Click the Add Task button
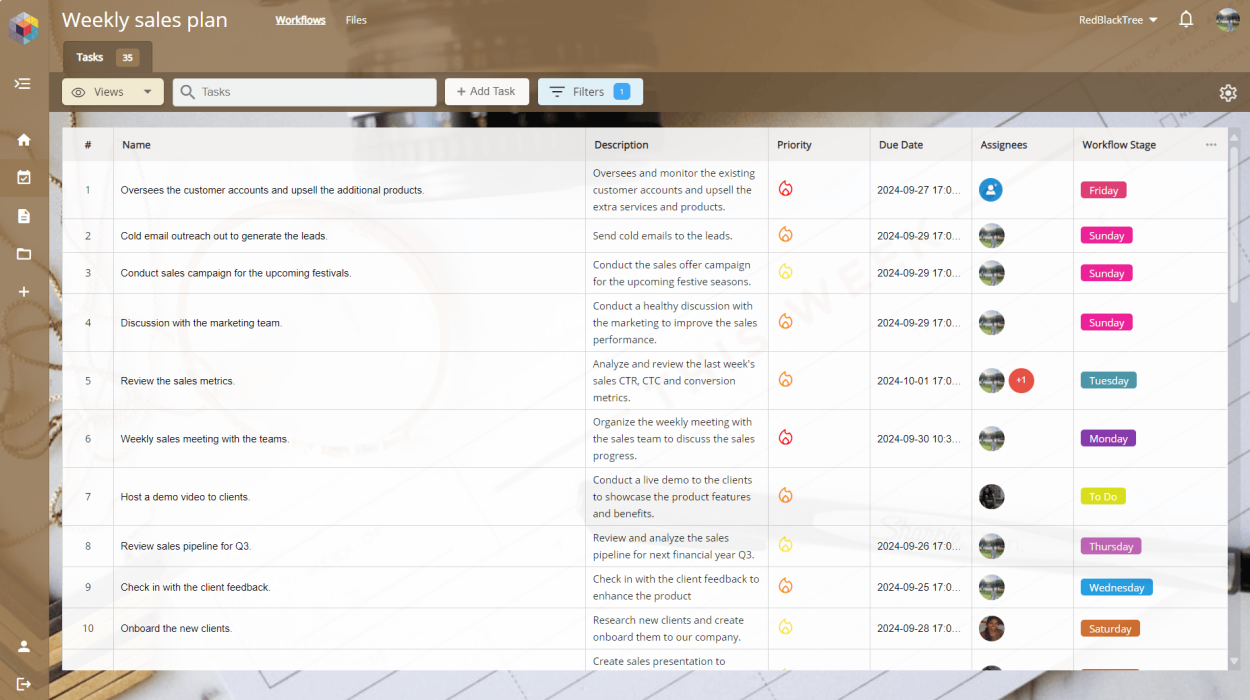Image resolution: width=1250 pixels, height=700 pixels. coord(486,91)
